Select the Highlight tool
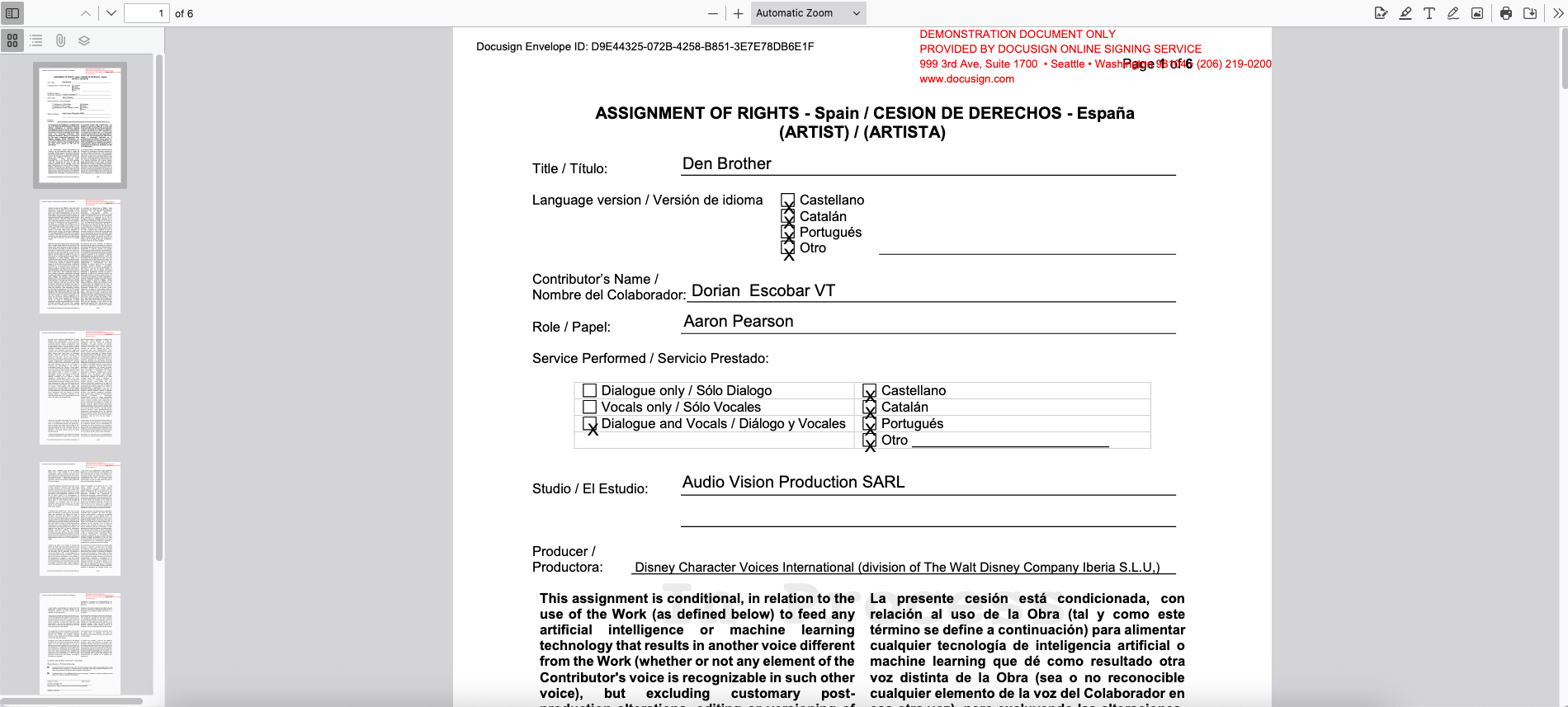This screenshot has width=1568, height=707. click(x=1405, y=13)
